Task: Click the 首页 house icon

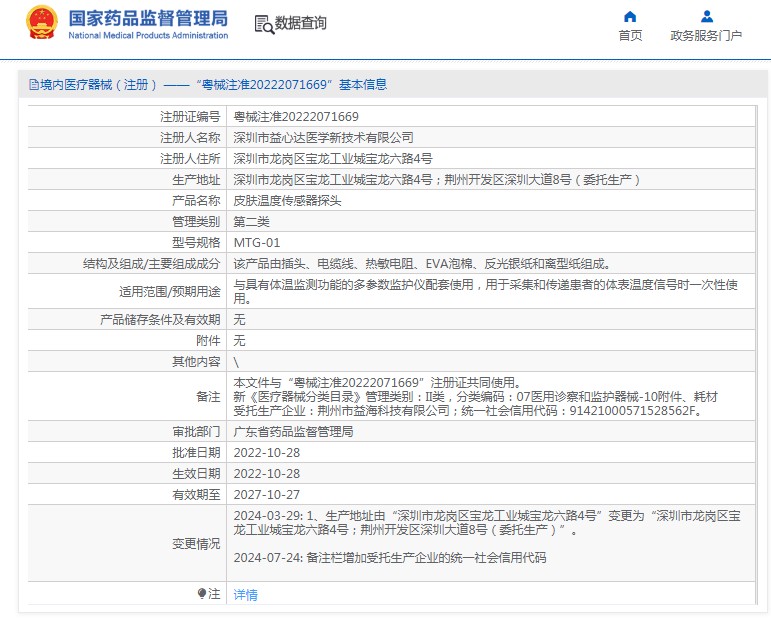Action: point(630,16)
